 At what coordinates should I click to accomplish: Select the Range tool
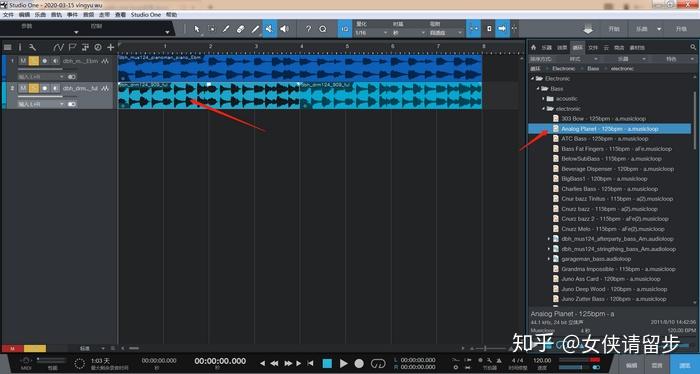[212, 29]
